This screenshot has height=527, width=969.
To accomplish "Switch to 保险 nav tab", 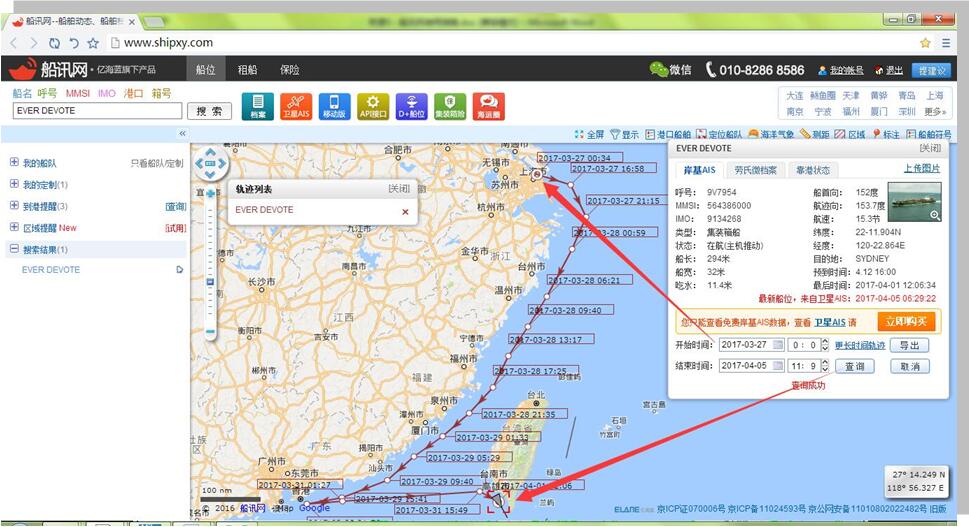I will click(x=290, y=69).
